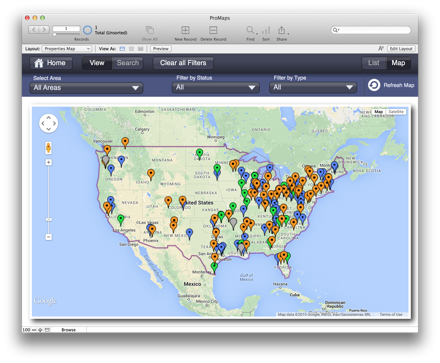440x363 pixels.
Task: Switch display to List view
Action: pos(374,63)
